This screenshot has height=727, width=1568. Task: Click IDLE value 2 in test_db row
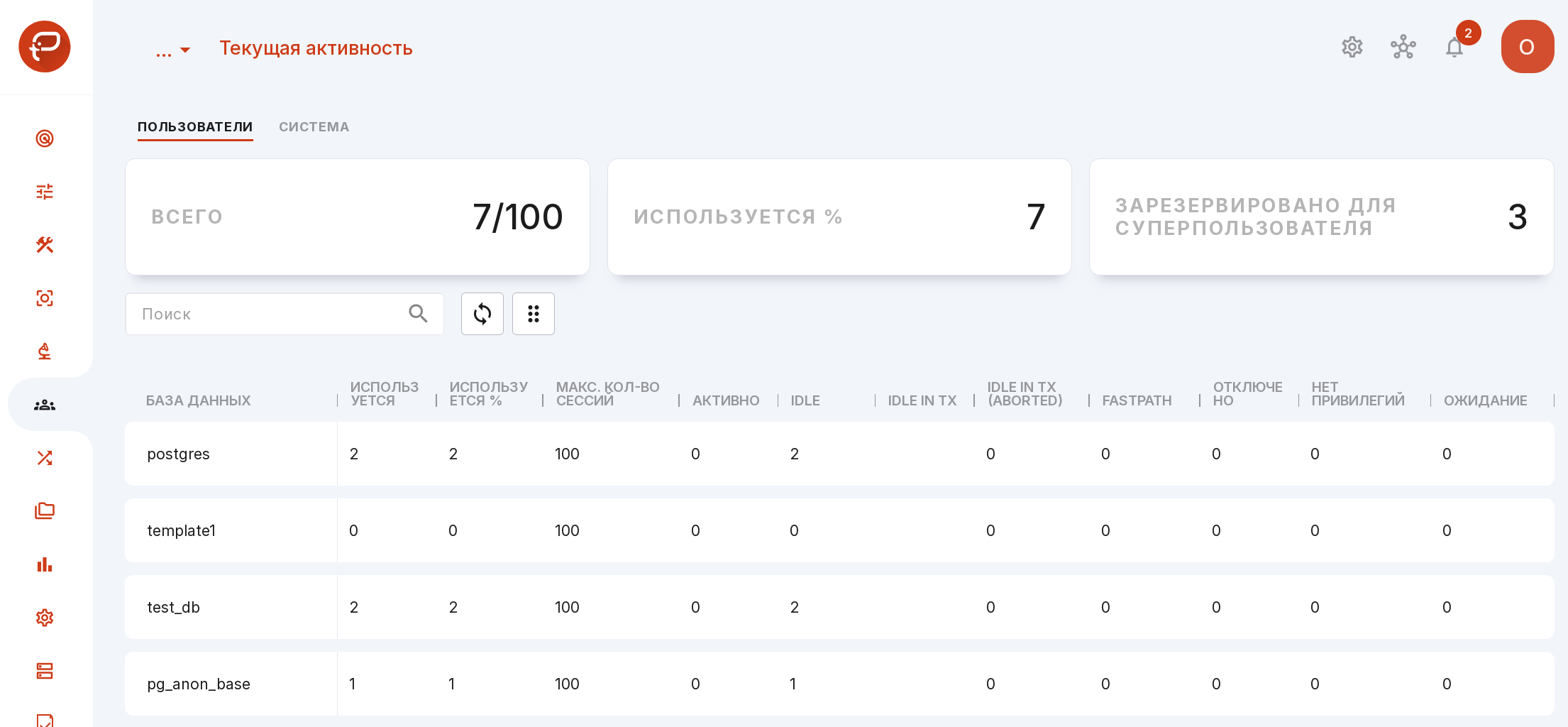coord(795,607)
